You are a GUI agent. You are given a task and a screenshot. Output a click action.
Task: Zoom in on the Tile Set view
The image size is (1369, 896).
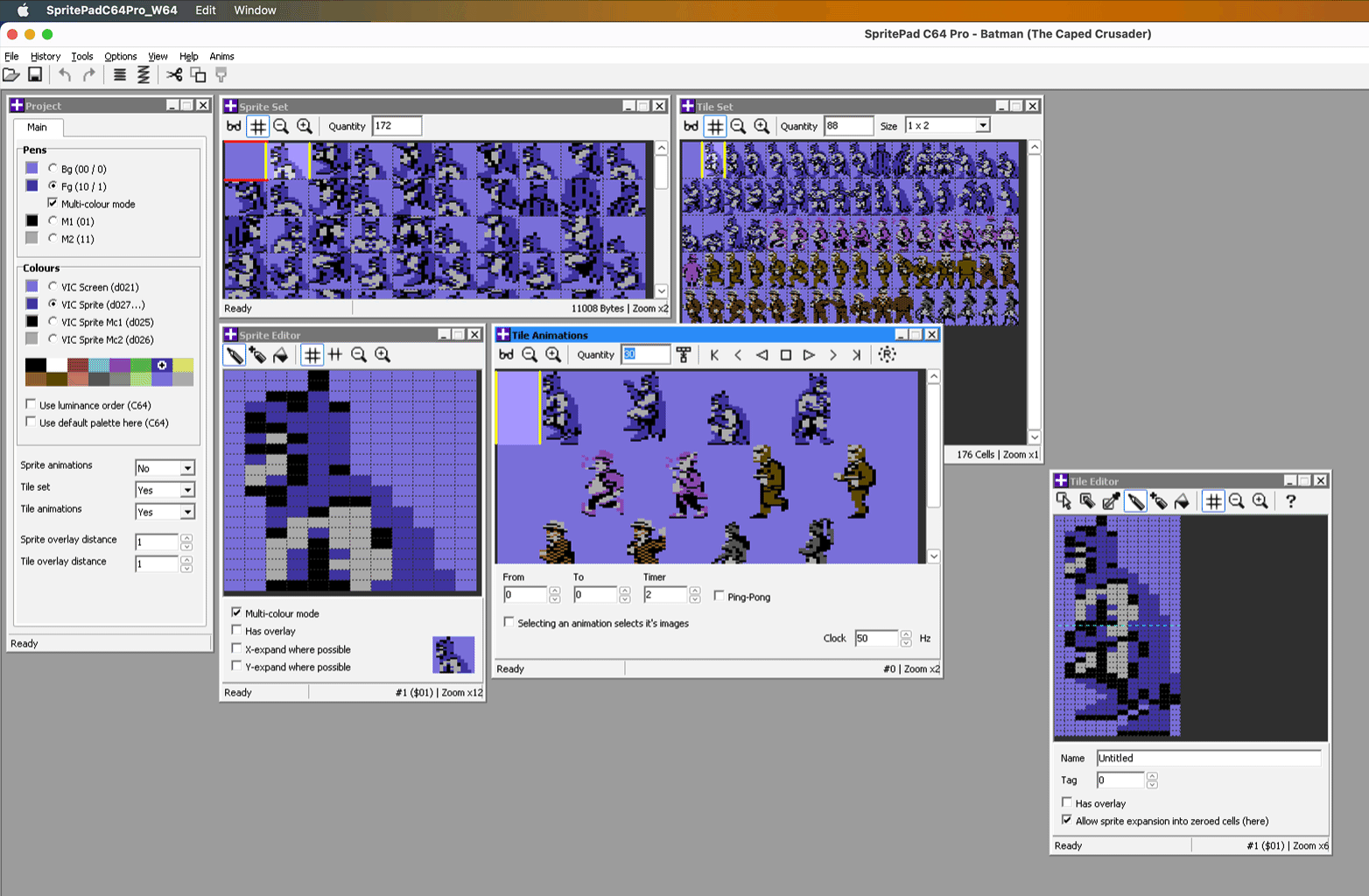point(762,126)
